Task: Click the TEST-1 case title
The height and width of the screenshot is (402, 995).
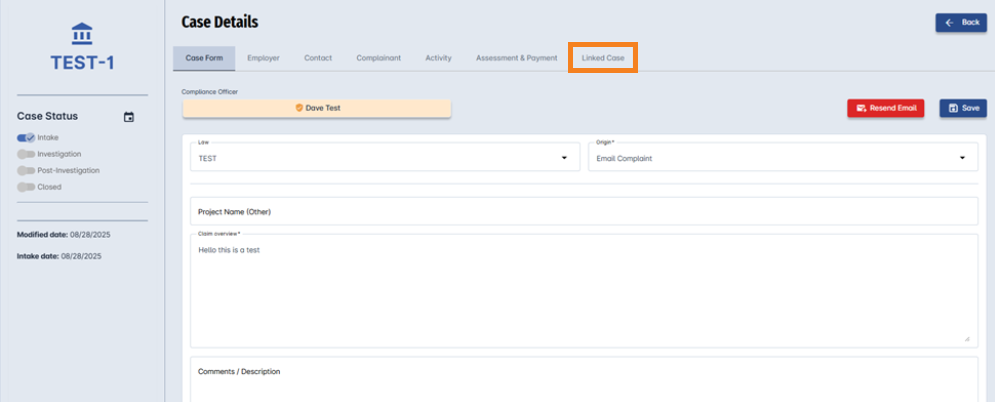Action: pyautogui.click(x=82, y=62)
